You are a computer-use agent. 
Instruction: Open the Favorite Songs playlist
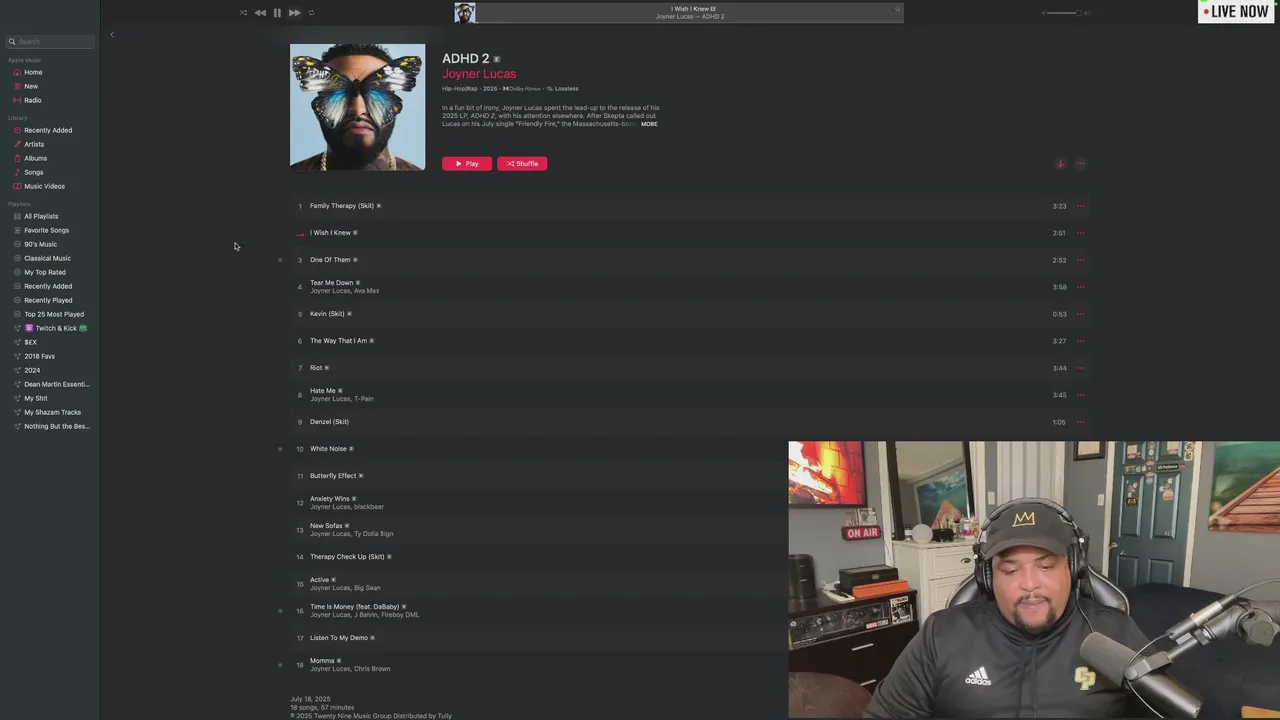(46, 230)
